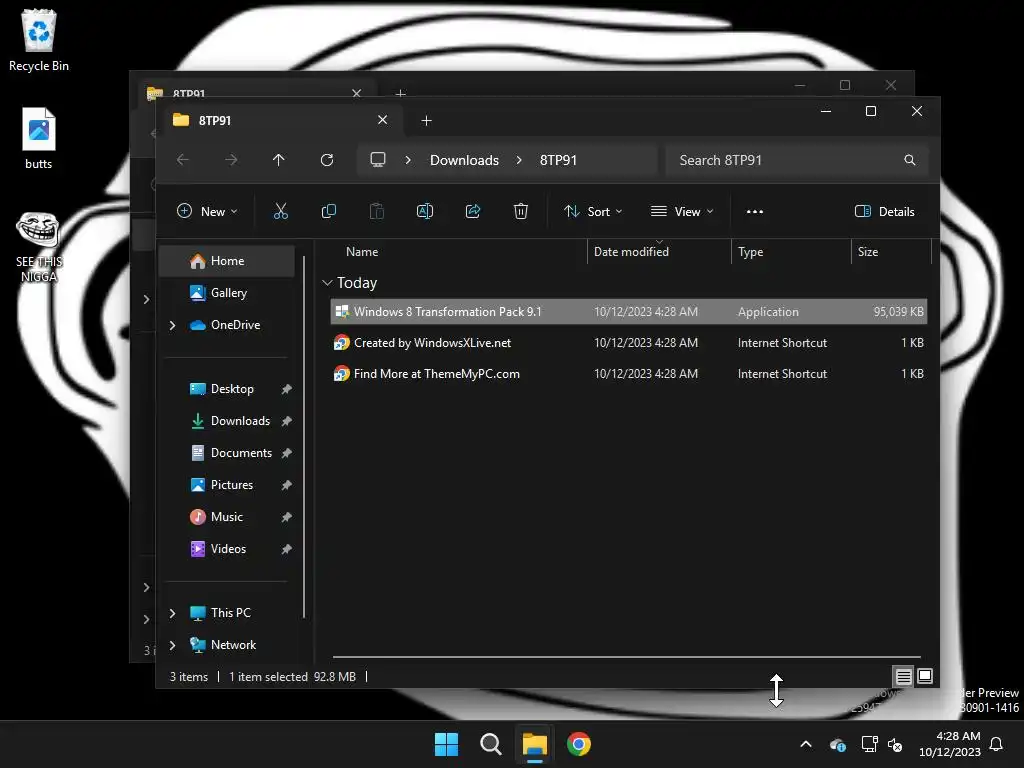
Task: Add a new tab in front window
Action: (426, 120)
